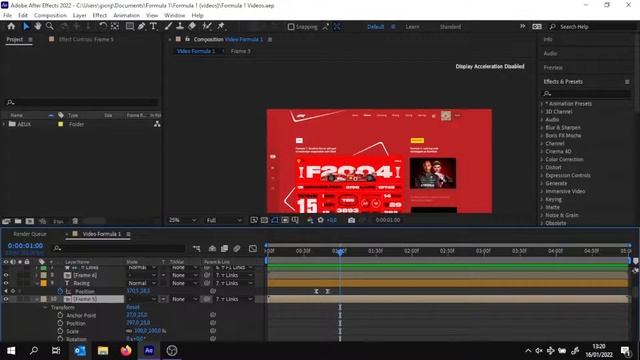Expand the Blur & Sharpen effects category
Viewport: 640px width, 360px height.
542,128
